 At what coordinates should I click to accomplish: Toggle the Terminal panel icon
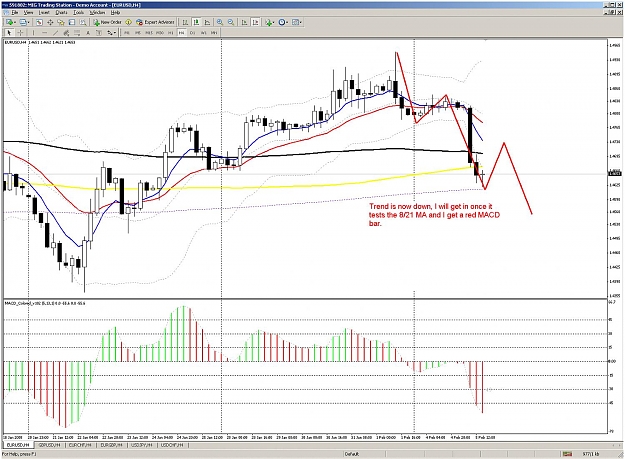pyautogui.click(x=72, y=22)
